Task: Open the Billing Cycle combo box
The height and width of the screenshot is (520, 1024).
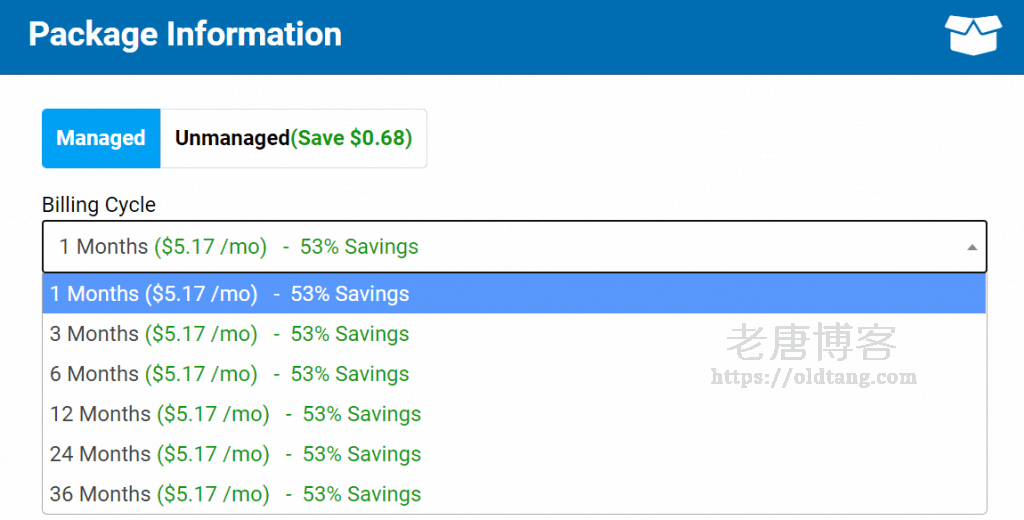Action: tap(500, 246)
